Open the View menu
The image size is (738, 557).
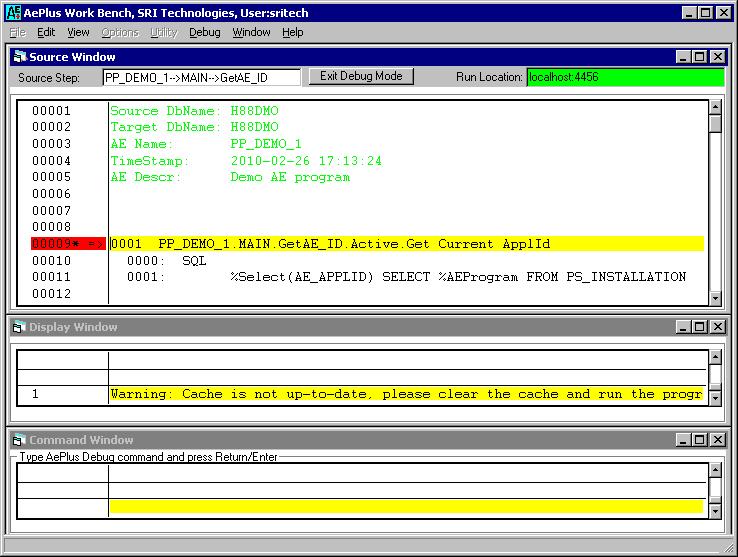[78, 32]
